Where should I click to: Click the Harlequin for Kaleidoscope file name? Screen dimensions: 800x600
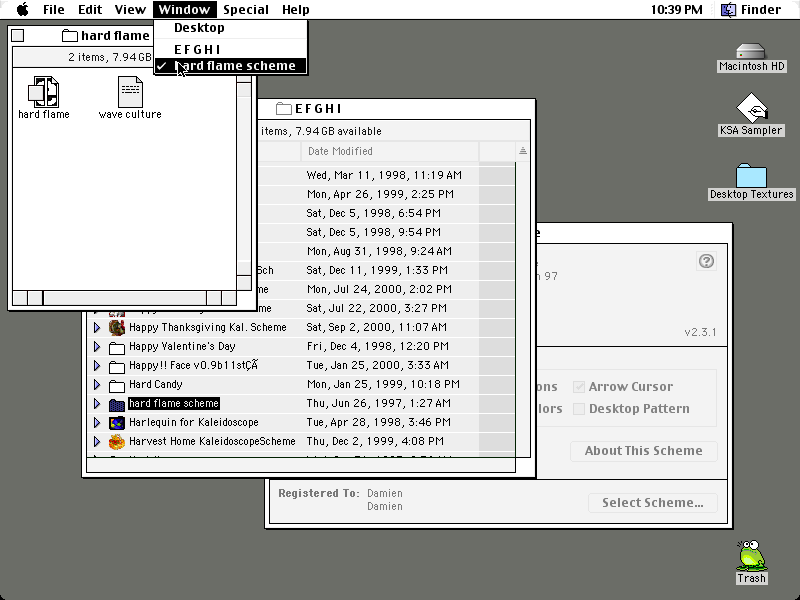tap(193, 422)
